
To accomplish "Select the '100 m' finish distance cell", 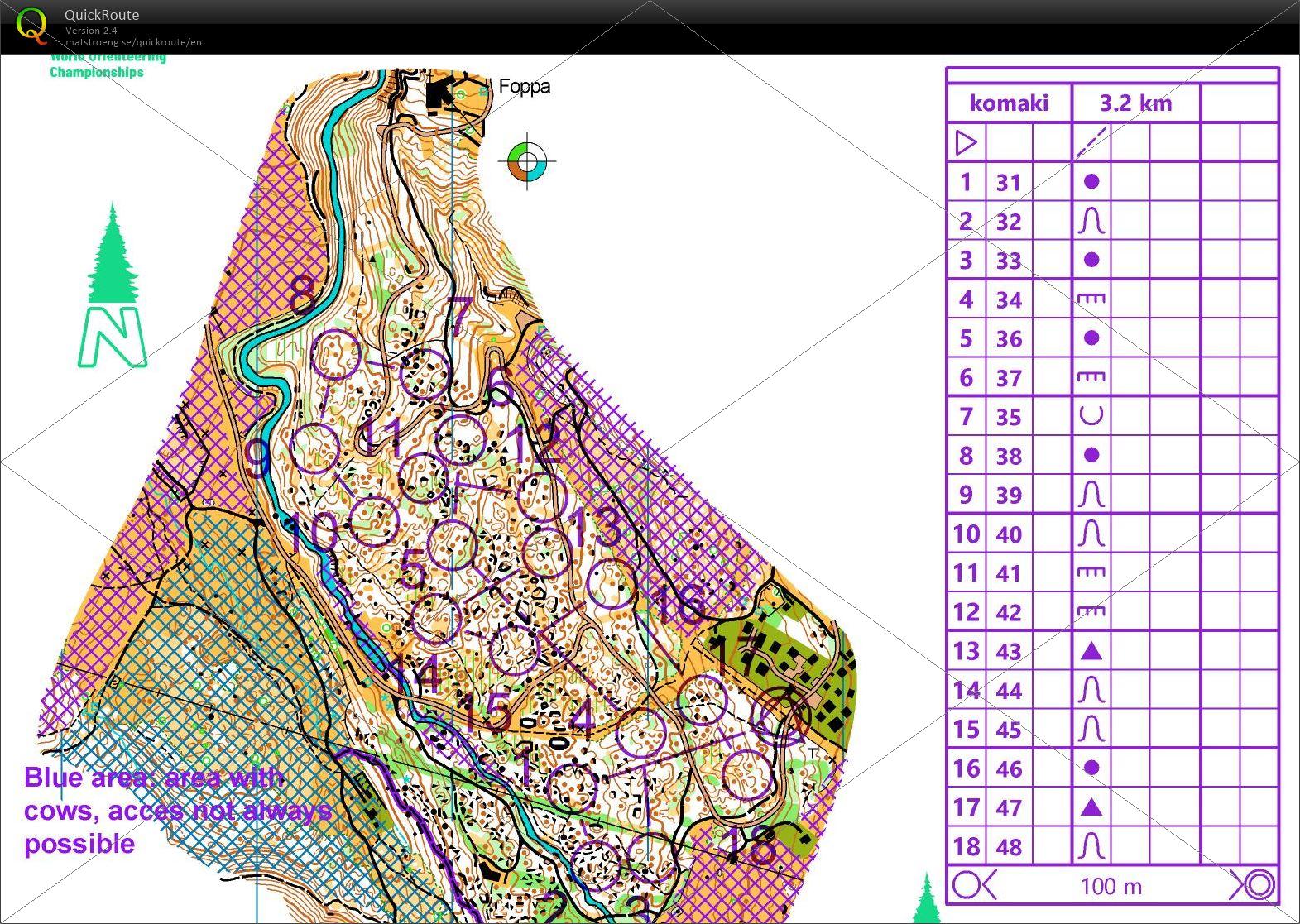I will pyautogui.click(x=1111, y=886).
